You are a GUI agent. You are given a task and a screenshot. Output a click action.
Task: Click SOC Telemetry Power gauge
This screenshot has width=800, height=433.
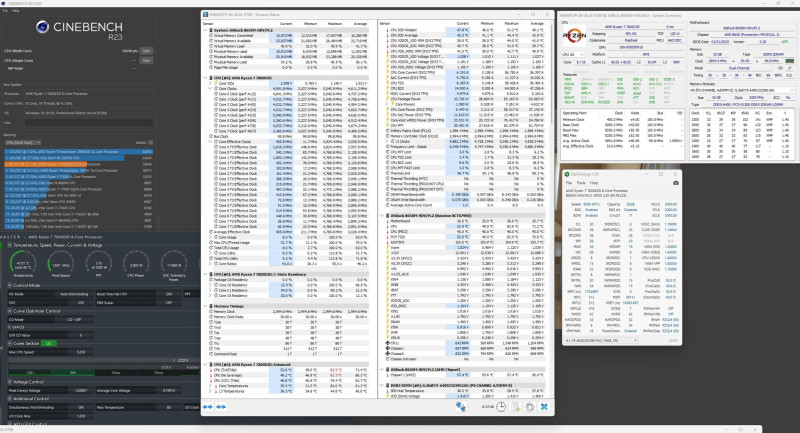click(173, 263)
